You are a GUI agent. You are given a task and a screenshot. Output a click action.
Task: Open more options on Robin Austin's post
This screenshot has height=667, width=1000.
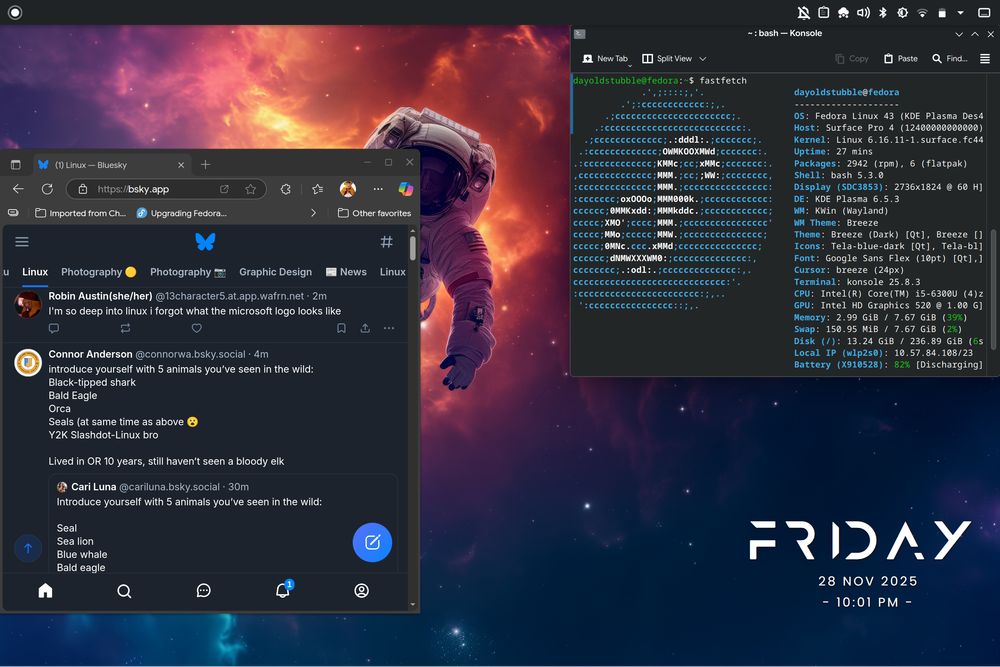[x=389, y=328]
